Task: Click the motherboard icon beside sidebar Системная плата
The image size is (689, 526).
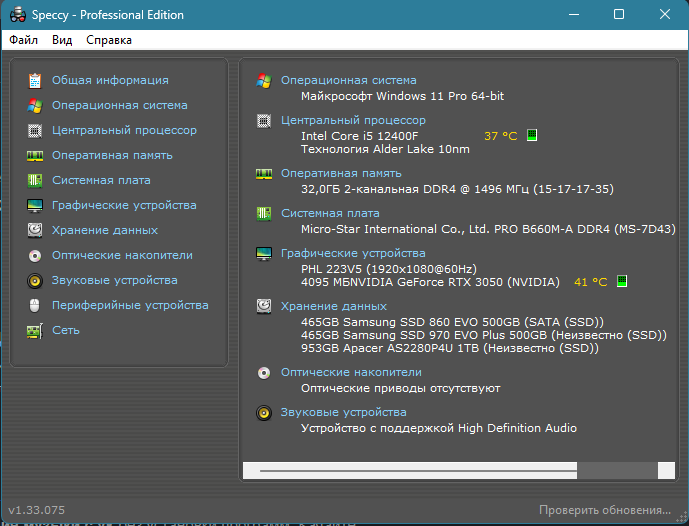Action: pos(35,181)
